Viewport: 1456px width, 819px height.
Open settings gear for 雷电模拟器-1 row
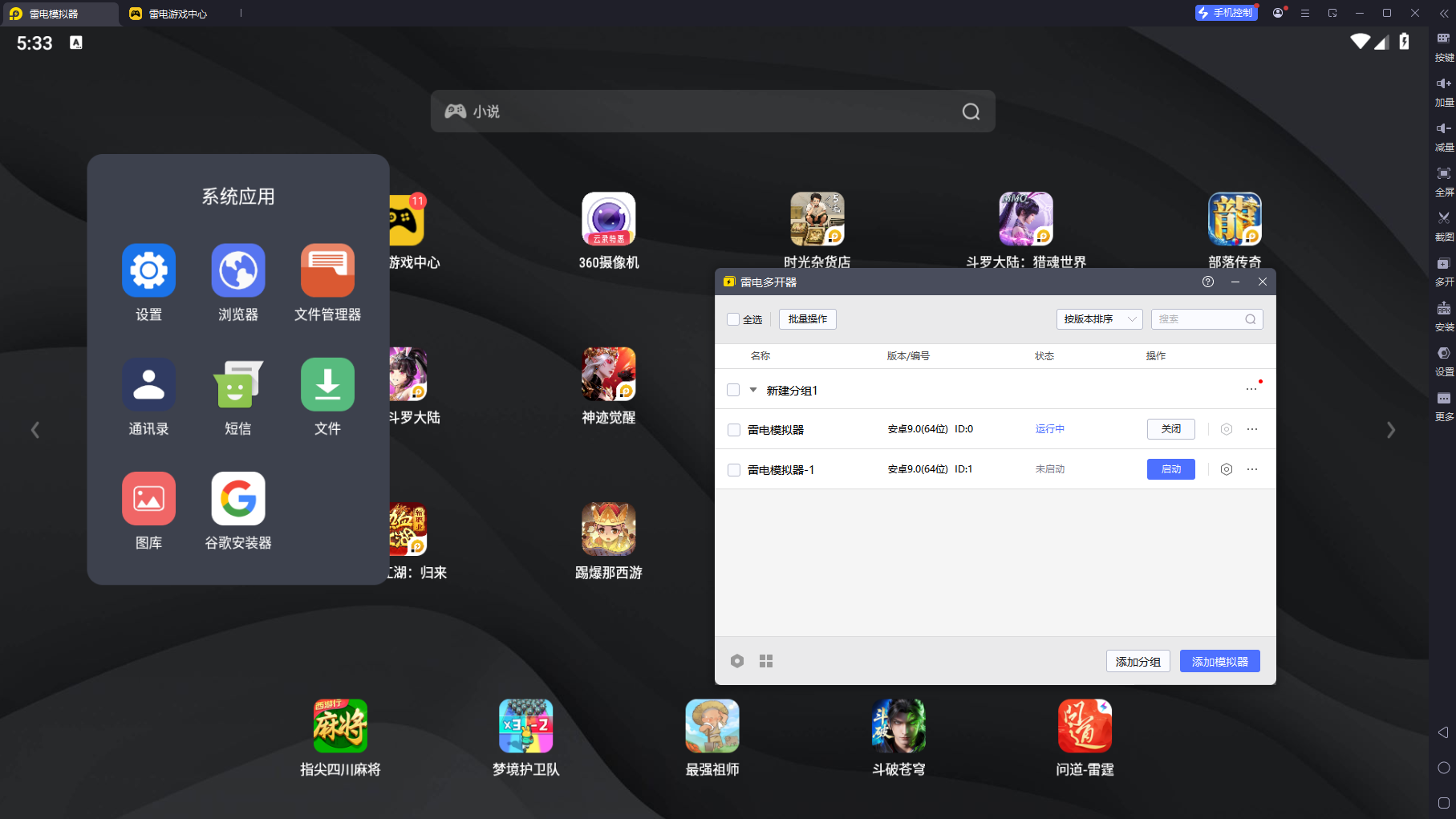tap(1227, 469)
